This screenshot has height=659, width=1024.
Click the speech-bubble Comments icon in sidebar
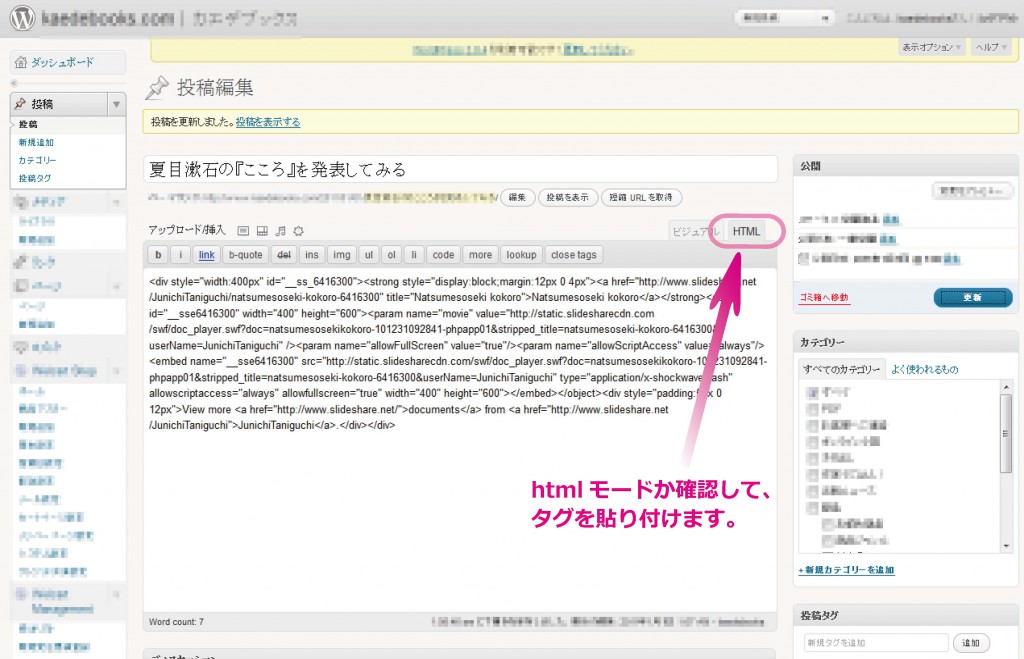pyautogui.click(x=21, y=347)
